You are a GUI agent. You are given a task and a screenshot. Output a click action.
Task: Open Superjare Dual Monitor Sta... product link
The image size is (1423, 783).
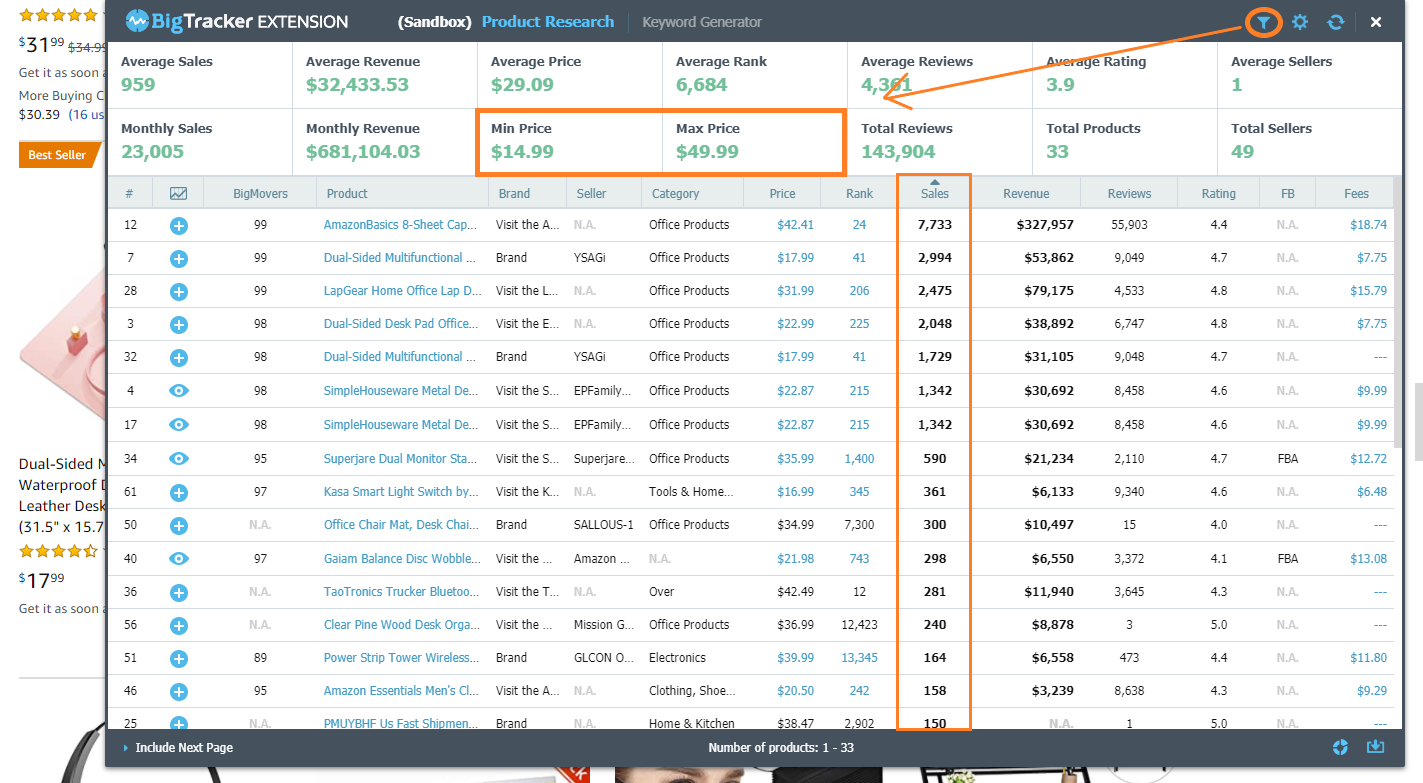401,459
